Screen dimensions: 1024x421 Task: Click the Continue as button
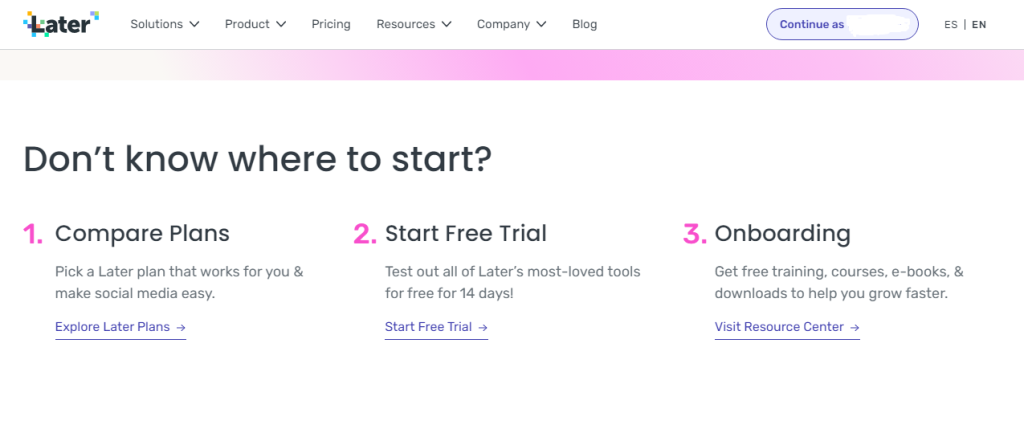point(842,24)
